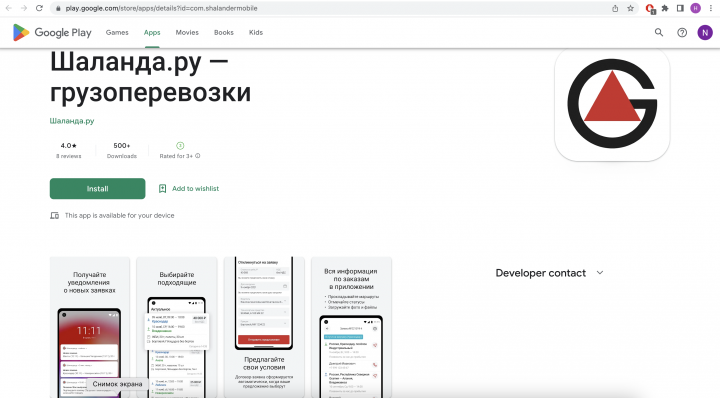Select the Apps tab

(152, 33)
